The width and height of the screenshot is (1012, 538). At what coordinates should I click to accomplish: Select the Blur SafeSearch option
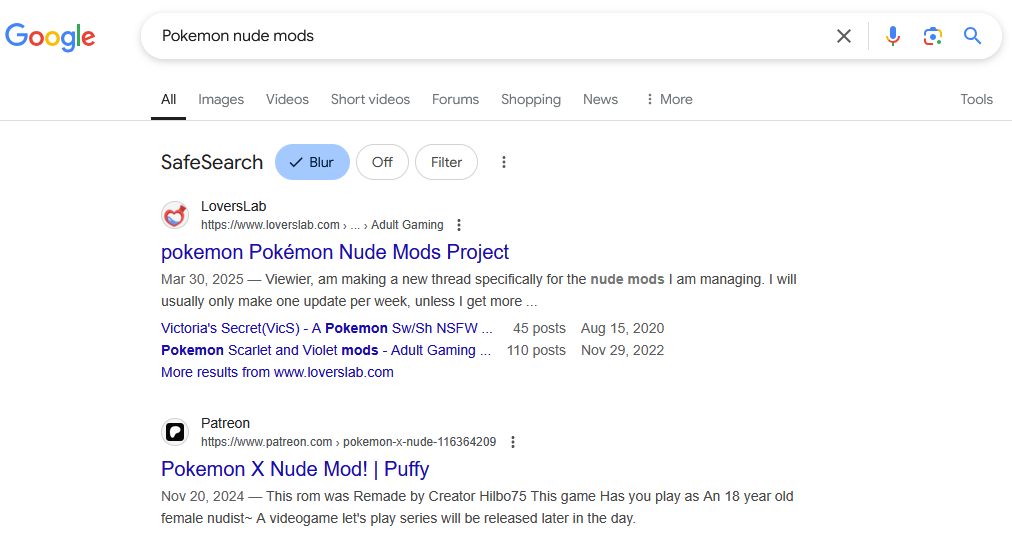coord(312,162)
